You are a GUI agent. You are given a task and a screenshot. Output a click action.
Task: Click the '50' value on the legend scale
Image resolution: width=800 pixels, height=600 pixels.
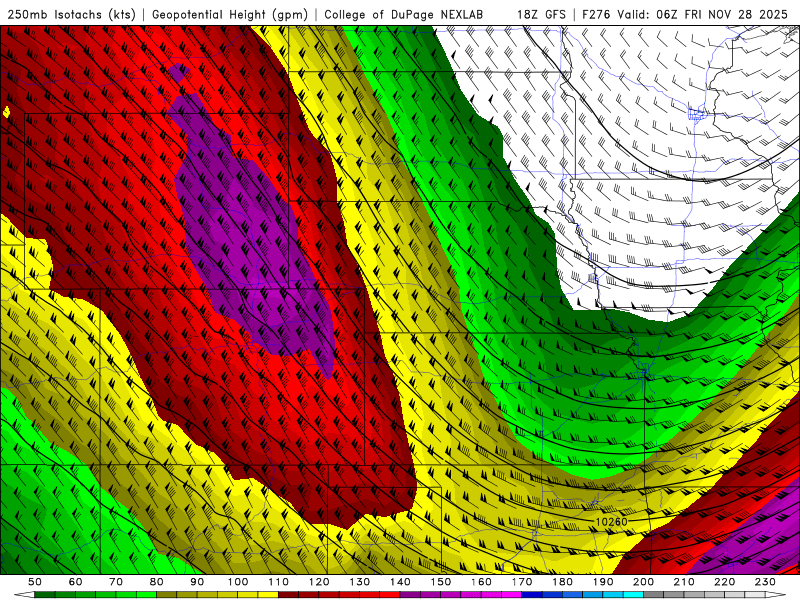[x=35, y=582]
